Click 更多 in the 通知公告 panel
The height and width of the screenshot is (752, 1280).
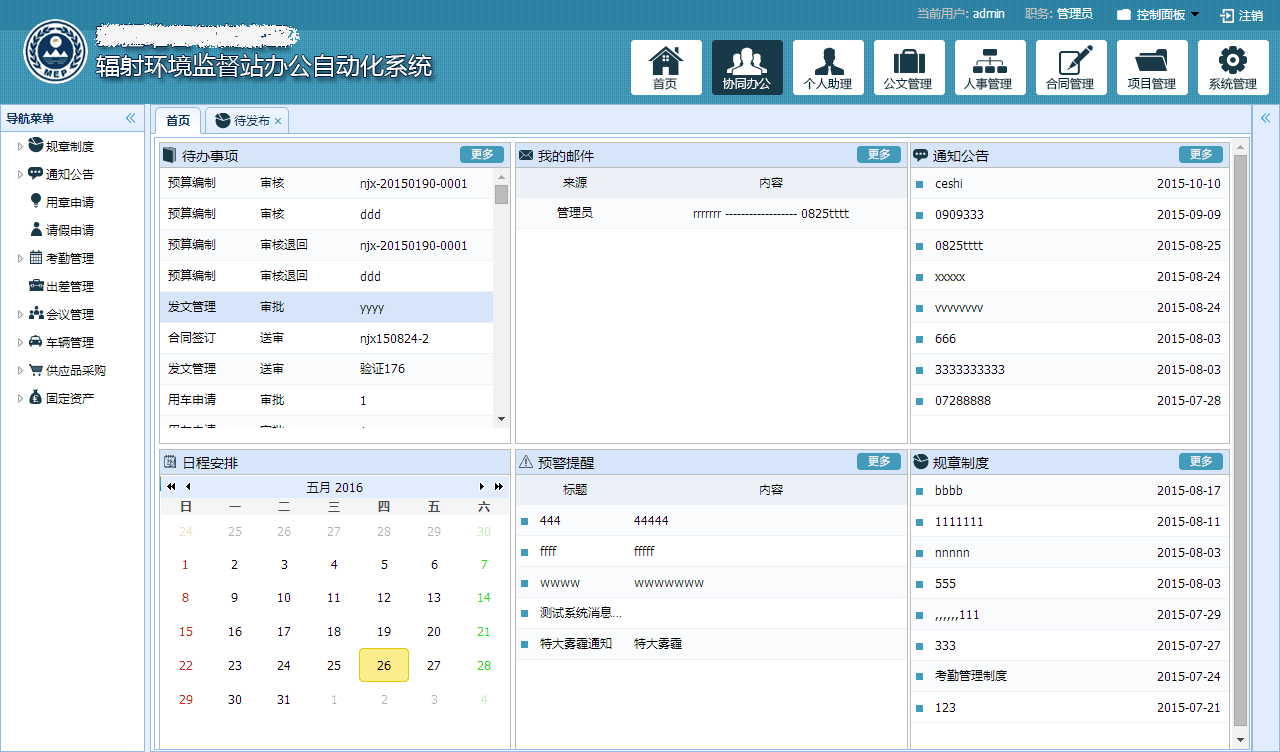(1201, 155)
